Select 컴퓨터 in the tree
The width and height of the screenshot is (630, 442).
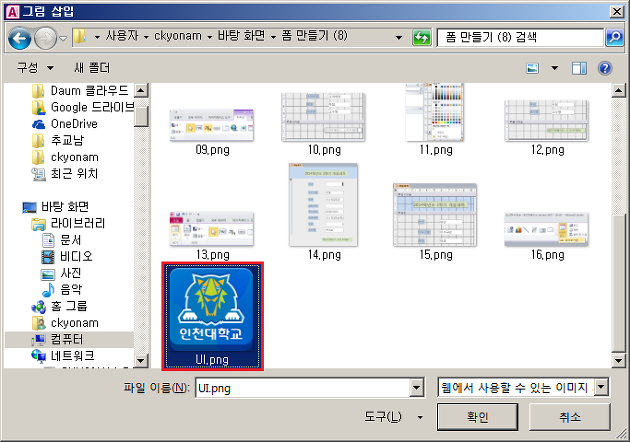[58, 339]
